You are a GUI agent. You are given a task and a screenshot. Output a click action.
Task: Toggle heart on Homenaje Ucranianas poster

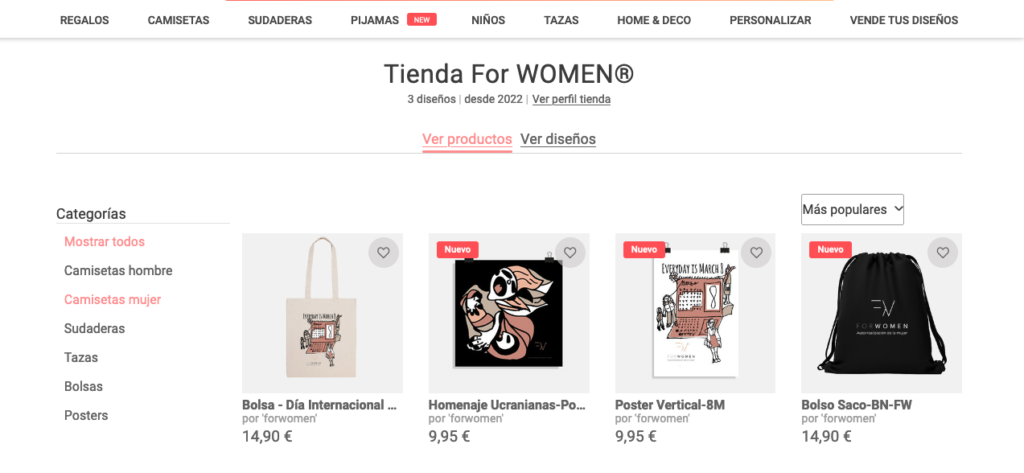(570, 253)
